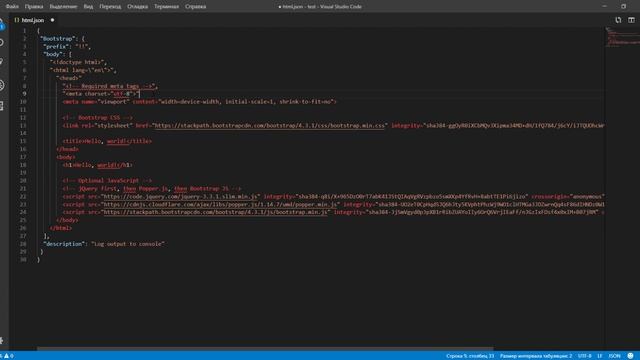Click the "body" key on line 4
This screenshot has height=360, width=640.
[x=53, y=54]
